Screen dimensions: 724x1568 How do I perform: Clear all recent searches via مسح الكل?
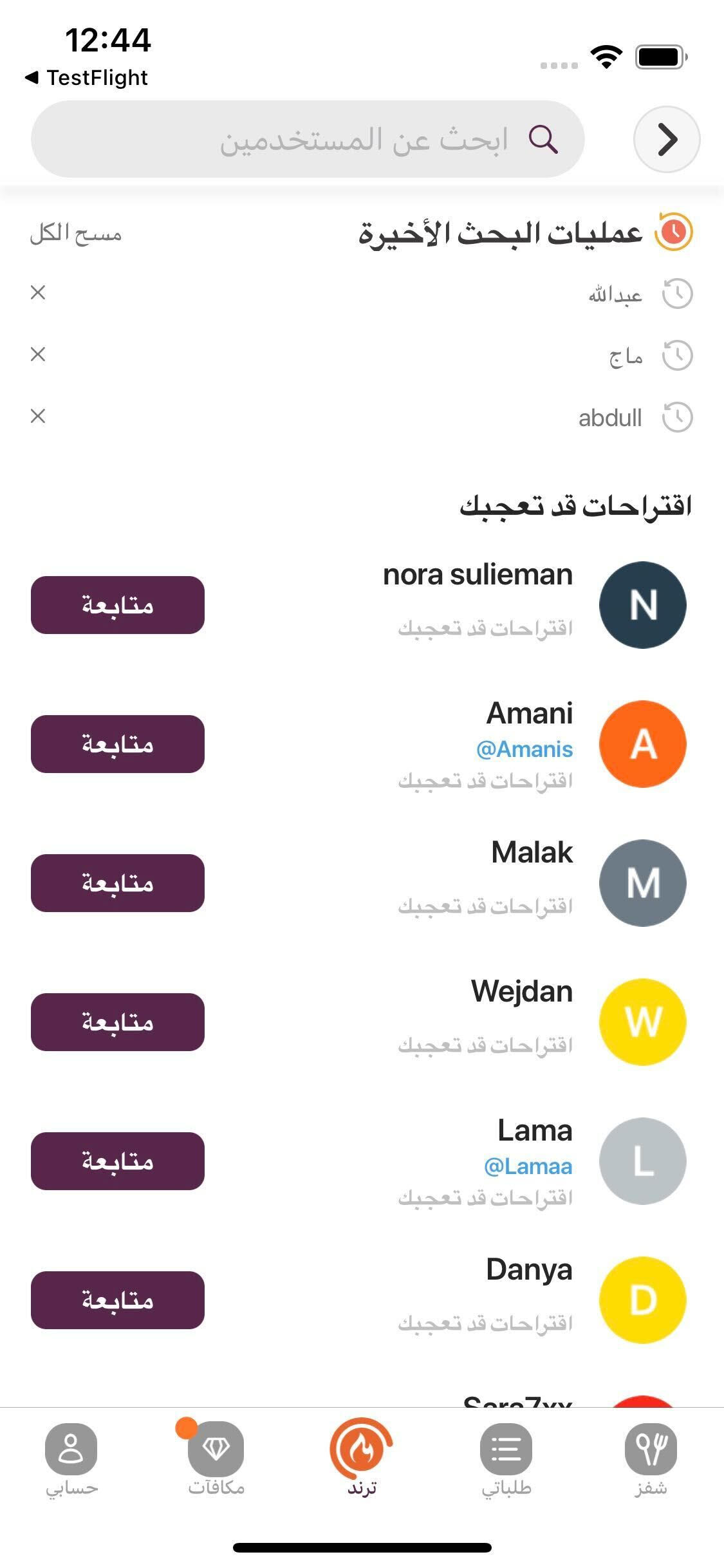pos(75,233)
